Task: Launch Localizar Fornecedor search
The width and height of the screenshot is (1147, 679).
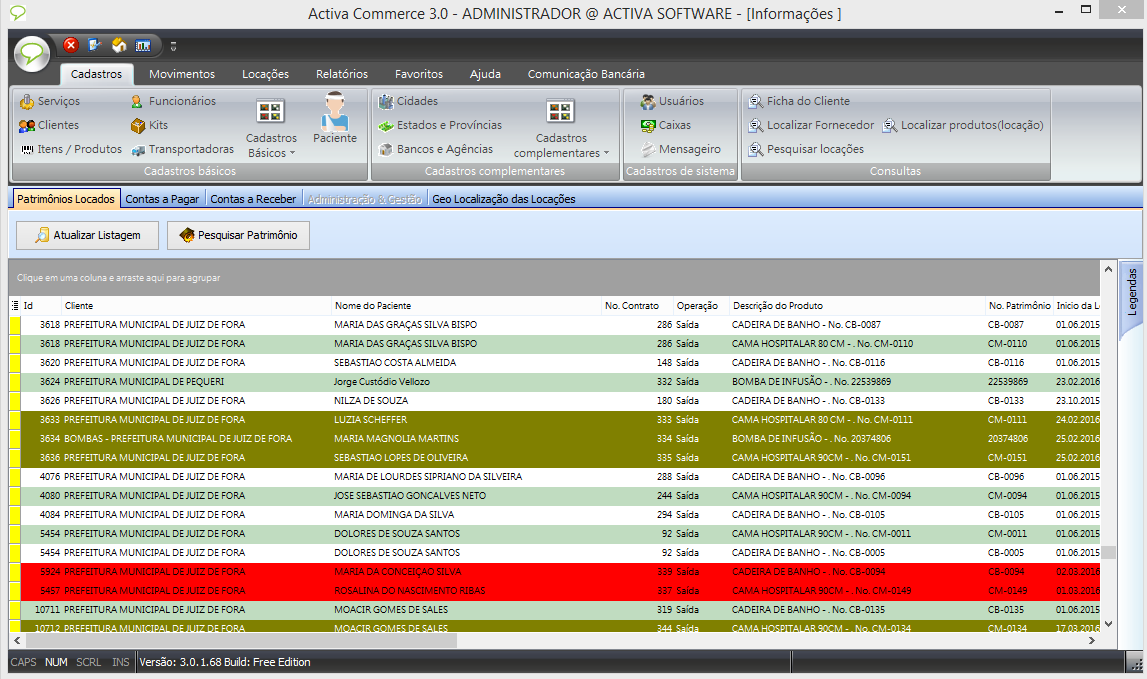Action: pyautogui.click(x=811, y=125)
